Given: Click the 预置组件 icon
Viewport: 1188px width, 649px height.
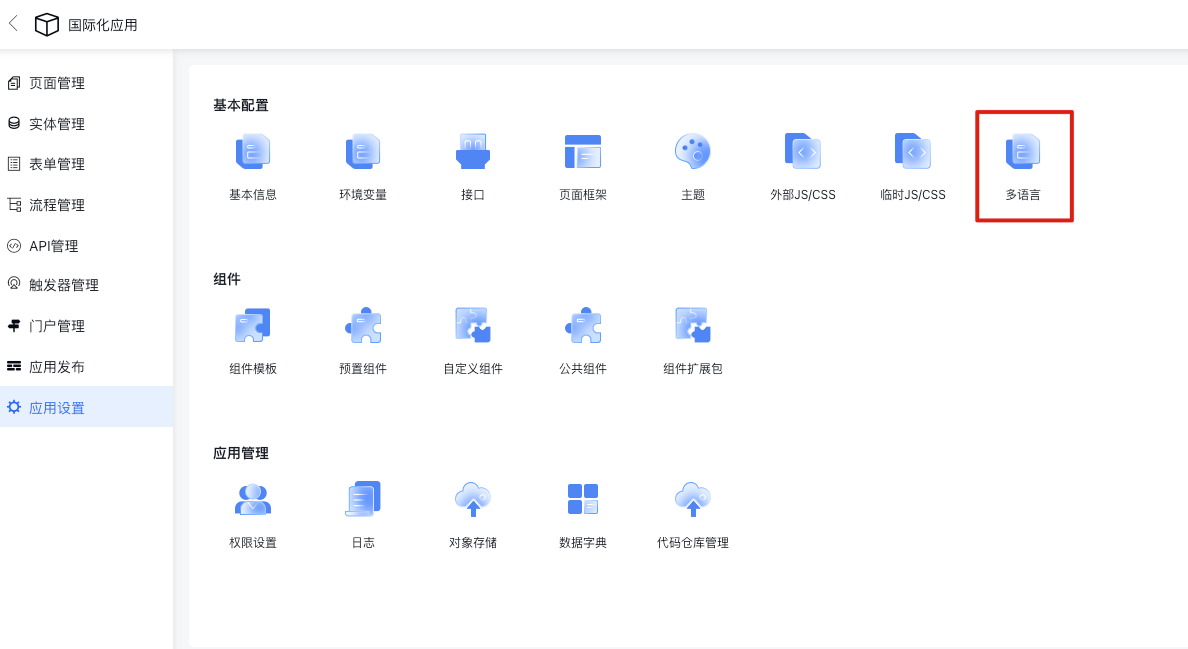Looking at the screenshot, I should (x=363, y=326).
